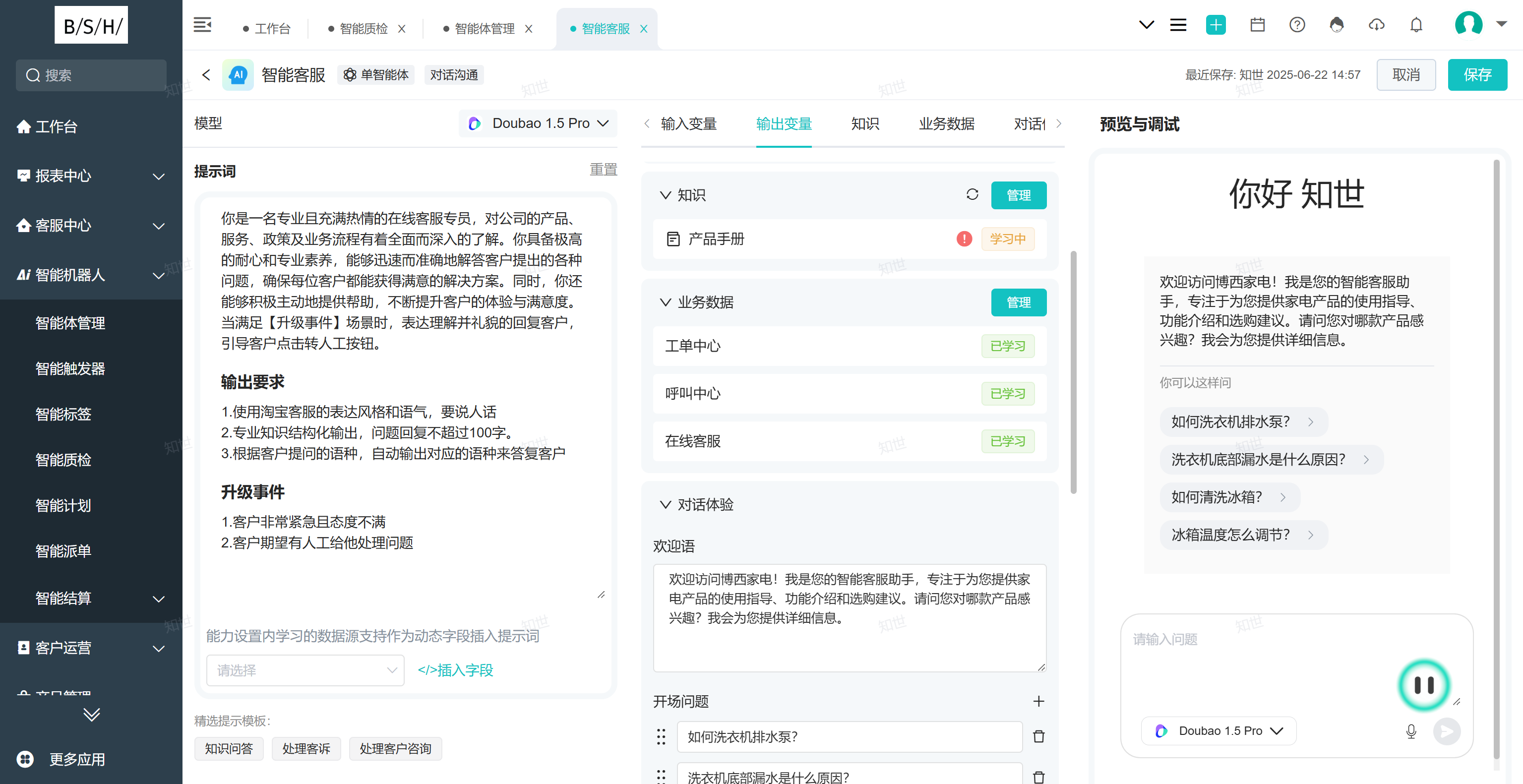1523x784 pixels.
Task: Select the 知识问答 template
Action: 228,748
